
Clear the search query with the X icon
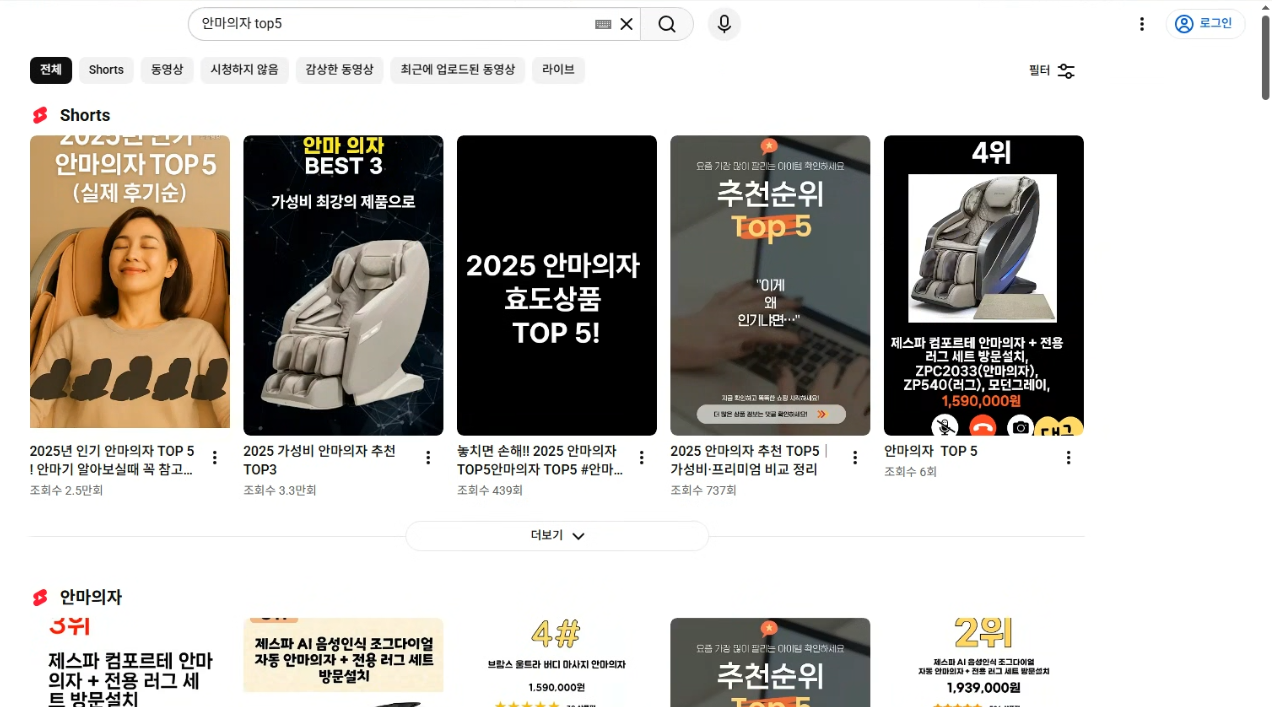(626, 24)
